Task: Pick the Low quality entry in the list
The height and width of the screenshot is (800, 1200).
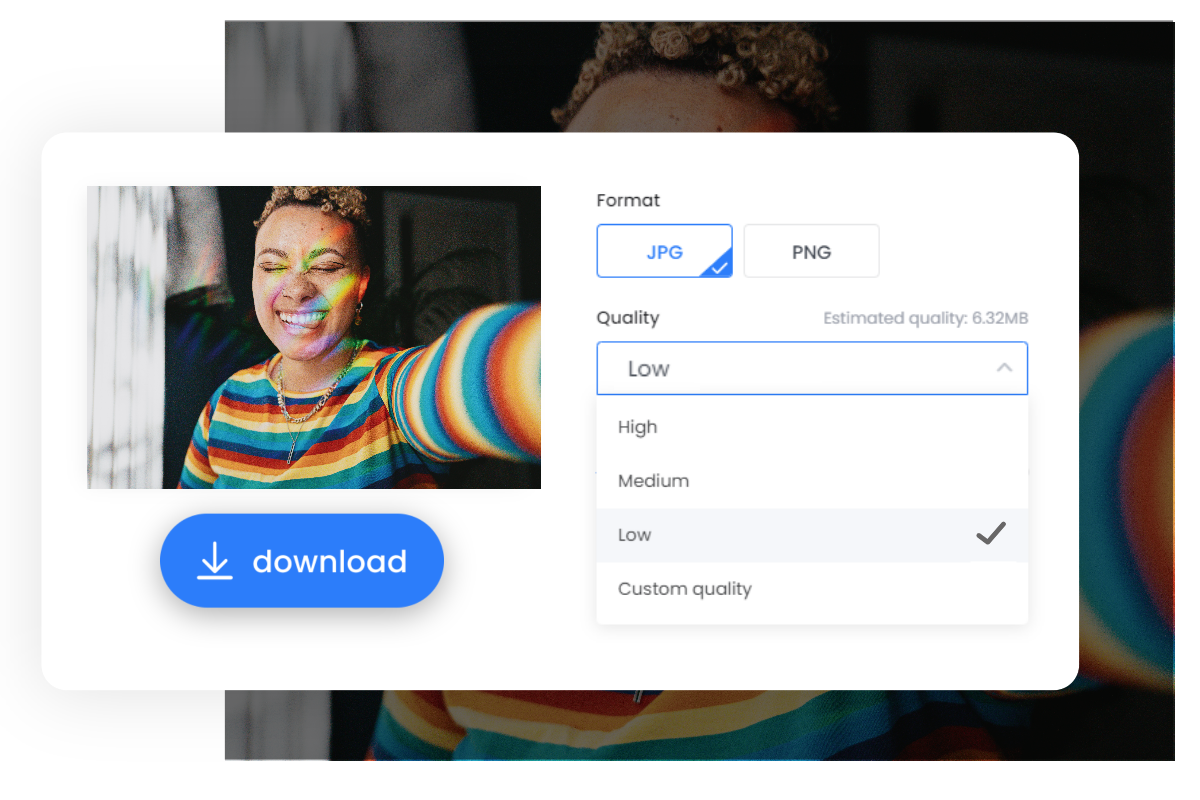Action: (635, 535)
